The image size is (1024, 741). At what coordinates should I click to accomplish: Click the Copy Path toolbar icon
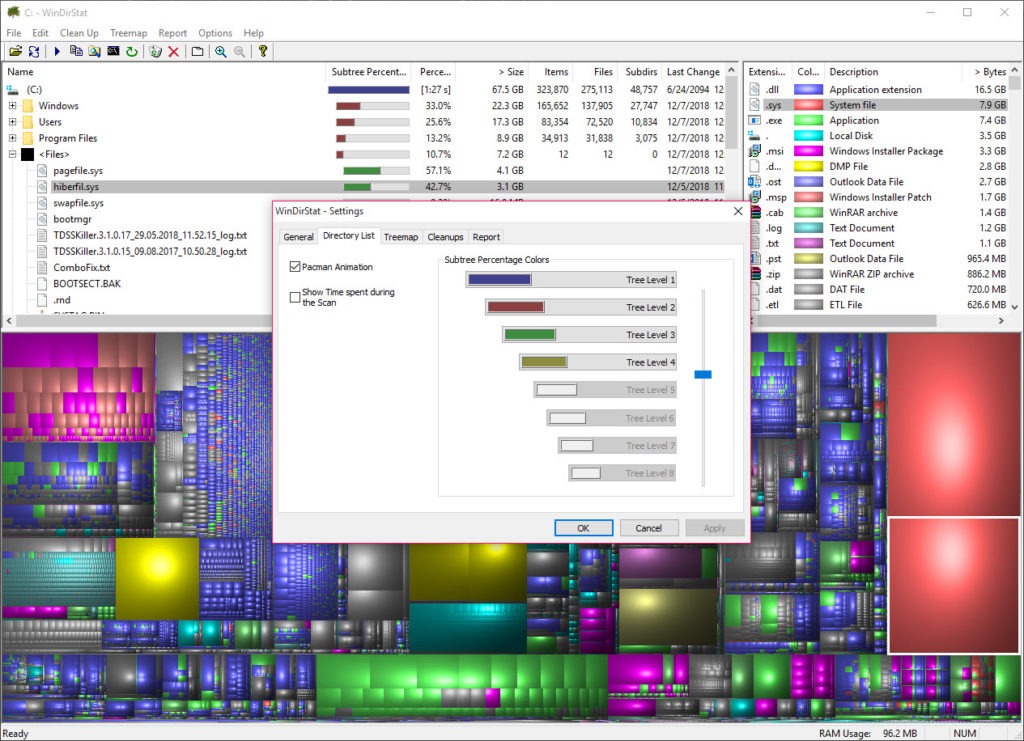(76, 51)
